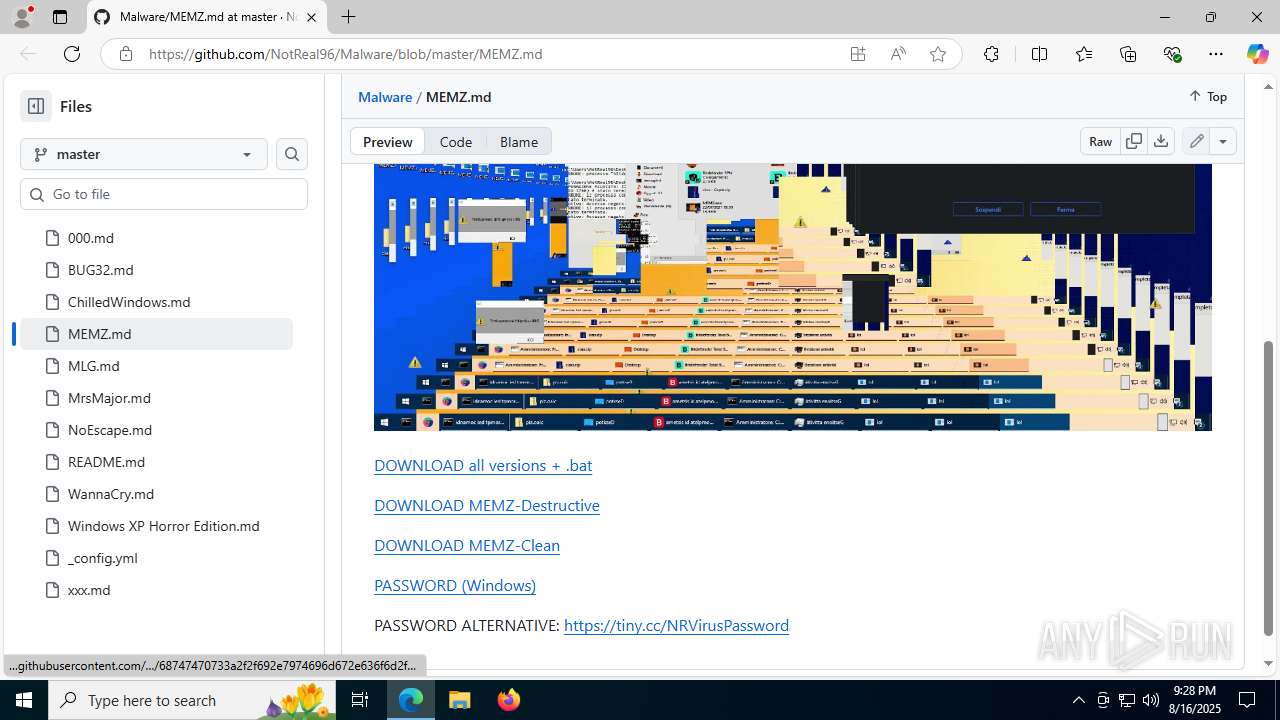
Task: Open DOWNLOAD MEMZ-Clean link
Action: pyautogui.click(x=467, y=545)
